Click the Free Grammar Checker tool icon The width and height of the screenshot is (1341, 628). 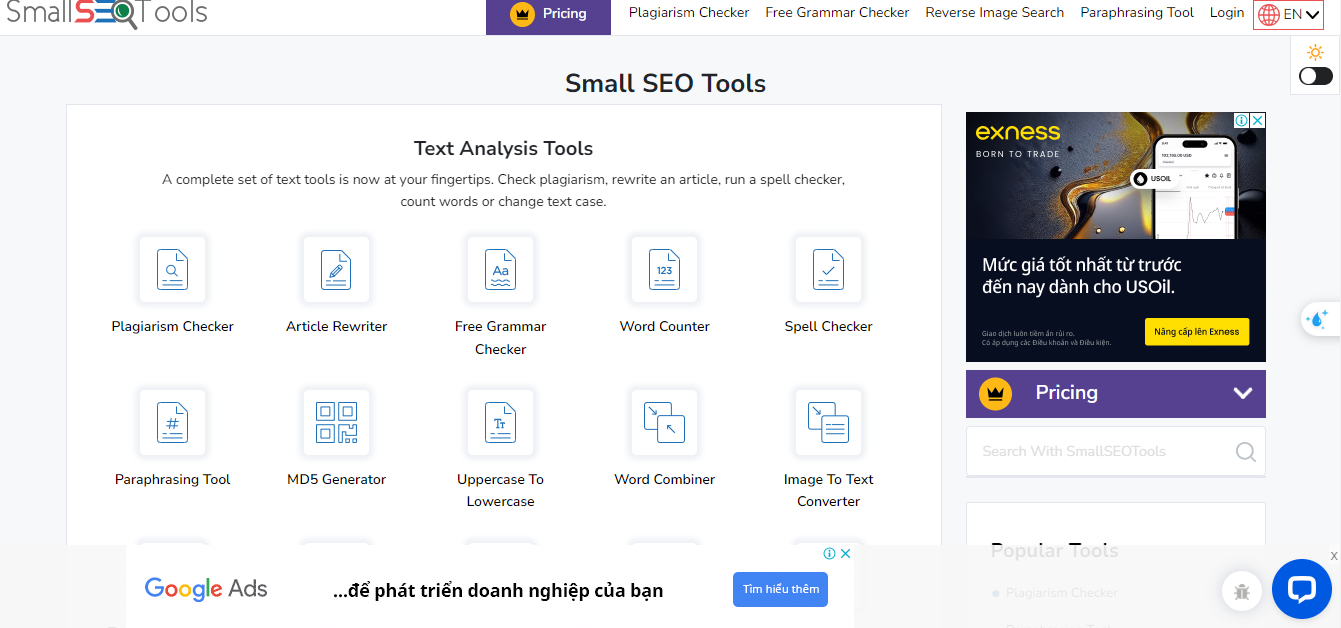click(500, 269)
